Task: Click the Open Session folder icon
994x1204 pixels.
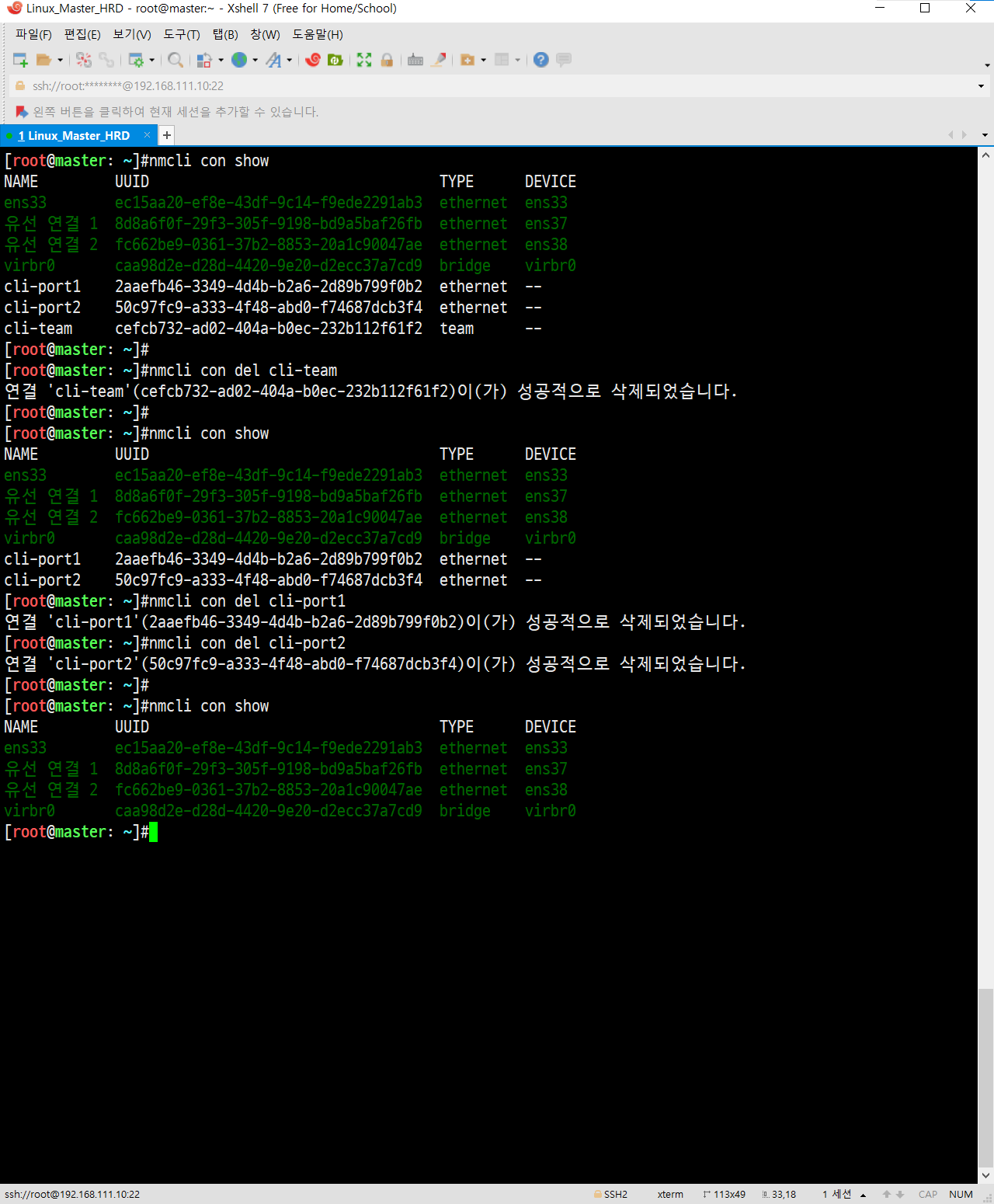Action: [x=44, y=60]
